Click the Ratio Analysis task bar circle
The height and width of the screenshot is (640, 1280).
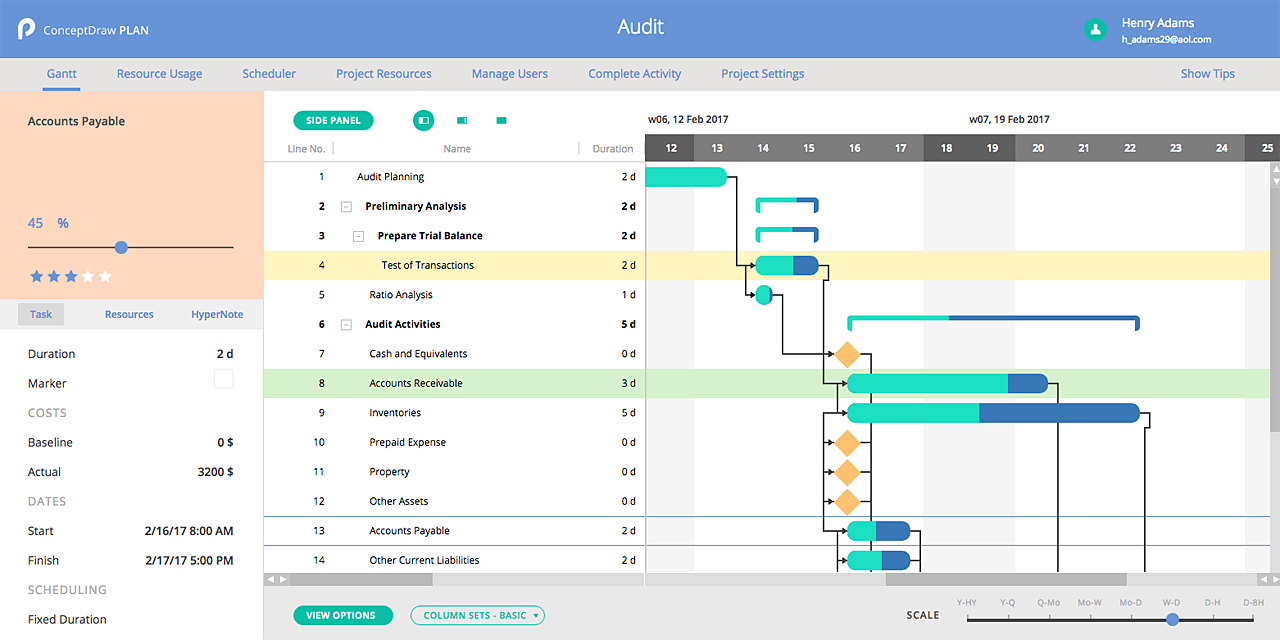pyautogui.click(x=764, y=295)
